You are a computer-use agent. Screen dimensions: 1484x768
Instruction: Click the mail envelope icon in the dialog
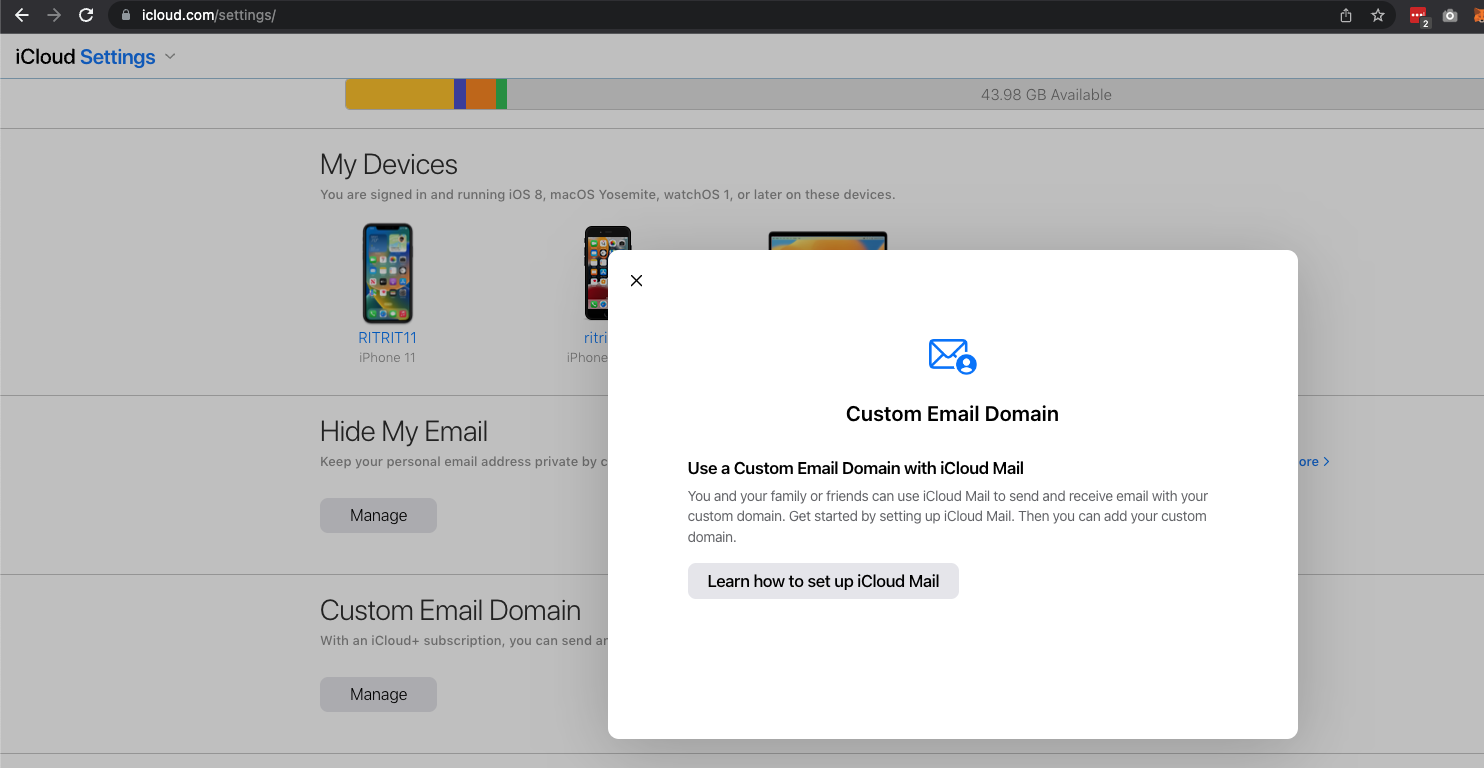point(952,356)
